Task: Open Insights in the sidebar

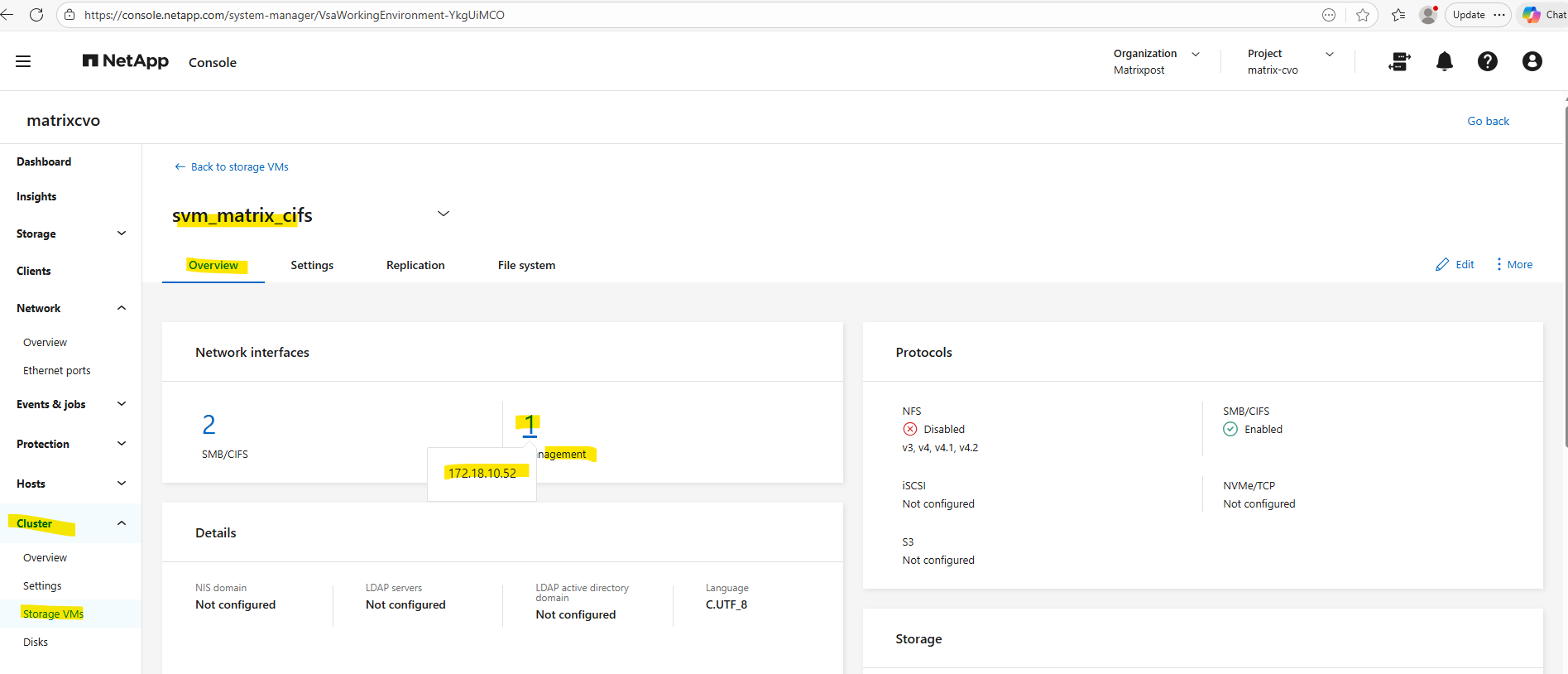Action: (36, 196)
